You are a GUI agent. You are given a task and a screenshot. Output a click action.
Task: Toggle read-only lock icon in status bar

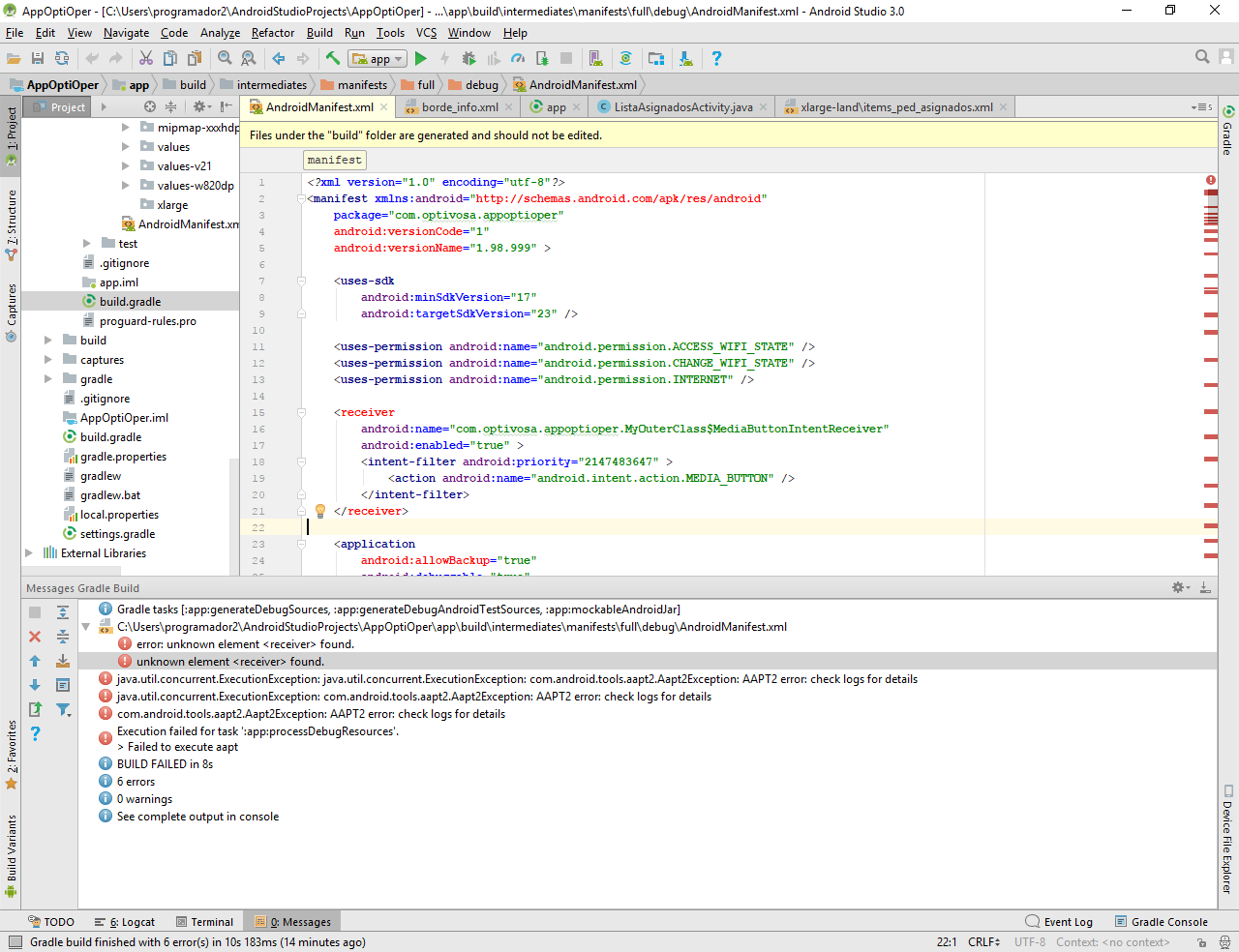[x=1201, y=942]
